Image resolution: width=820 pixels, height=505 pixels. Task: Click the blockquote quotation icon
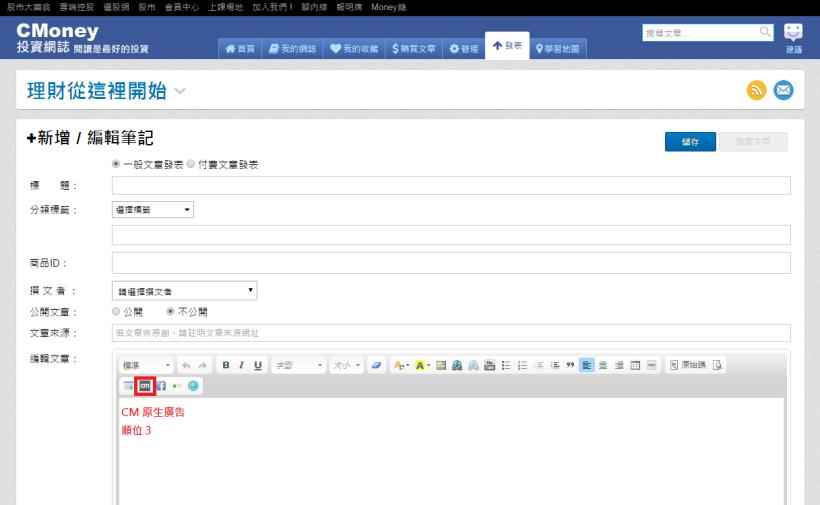570,365
